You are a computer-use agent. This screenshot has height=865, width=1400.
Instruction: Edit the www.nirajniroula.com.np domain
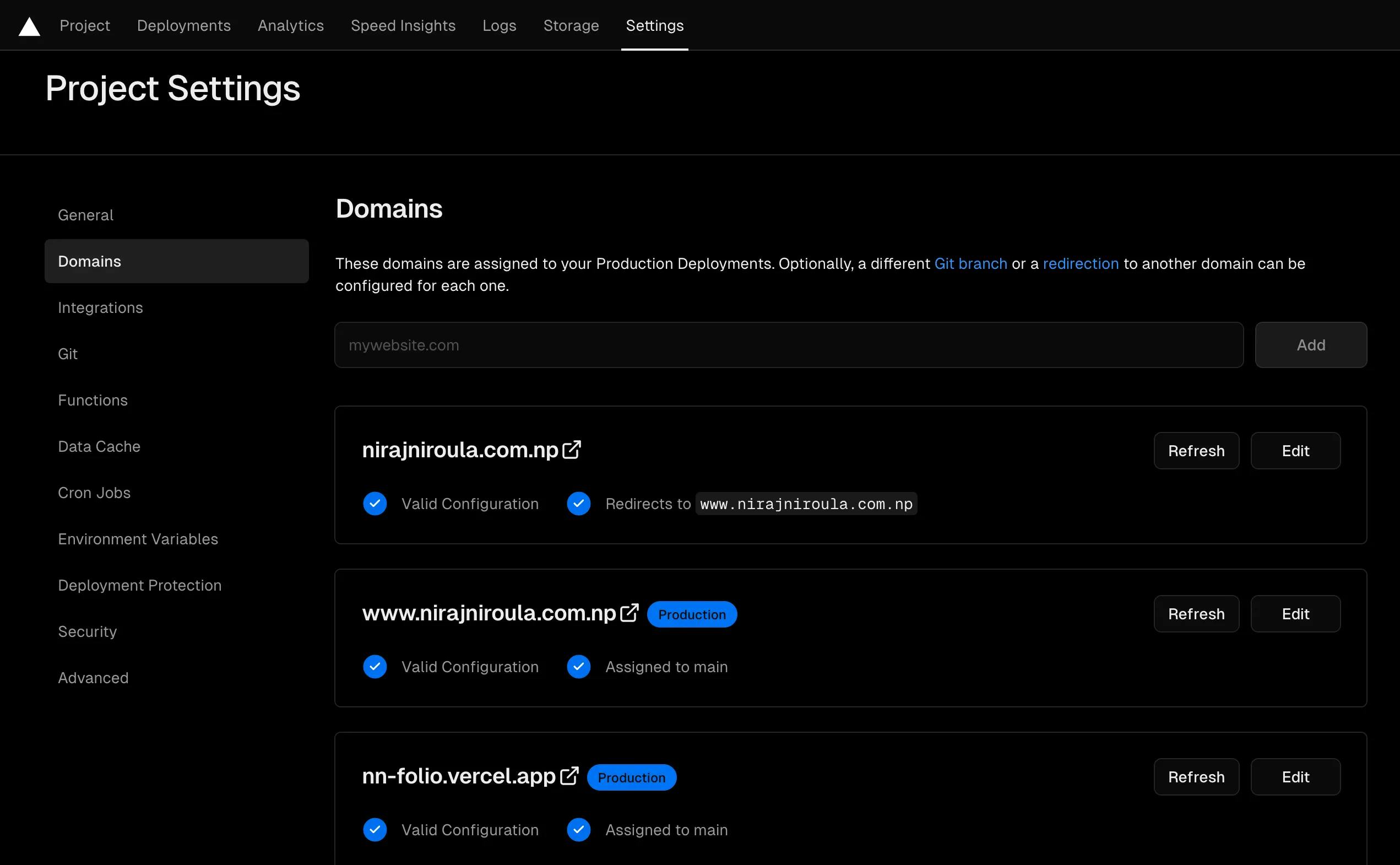[x=1295, y=614]
